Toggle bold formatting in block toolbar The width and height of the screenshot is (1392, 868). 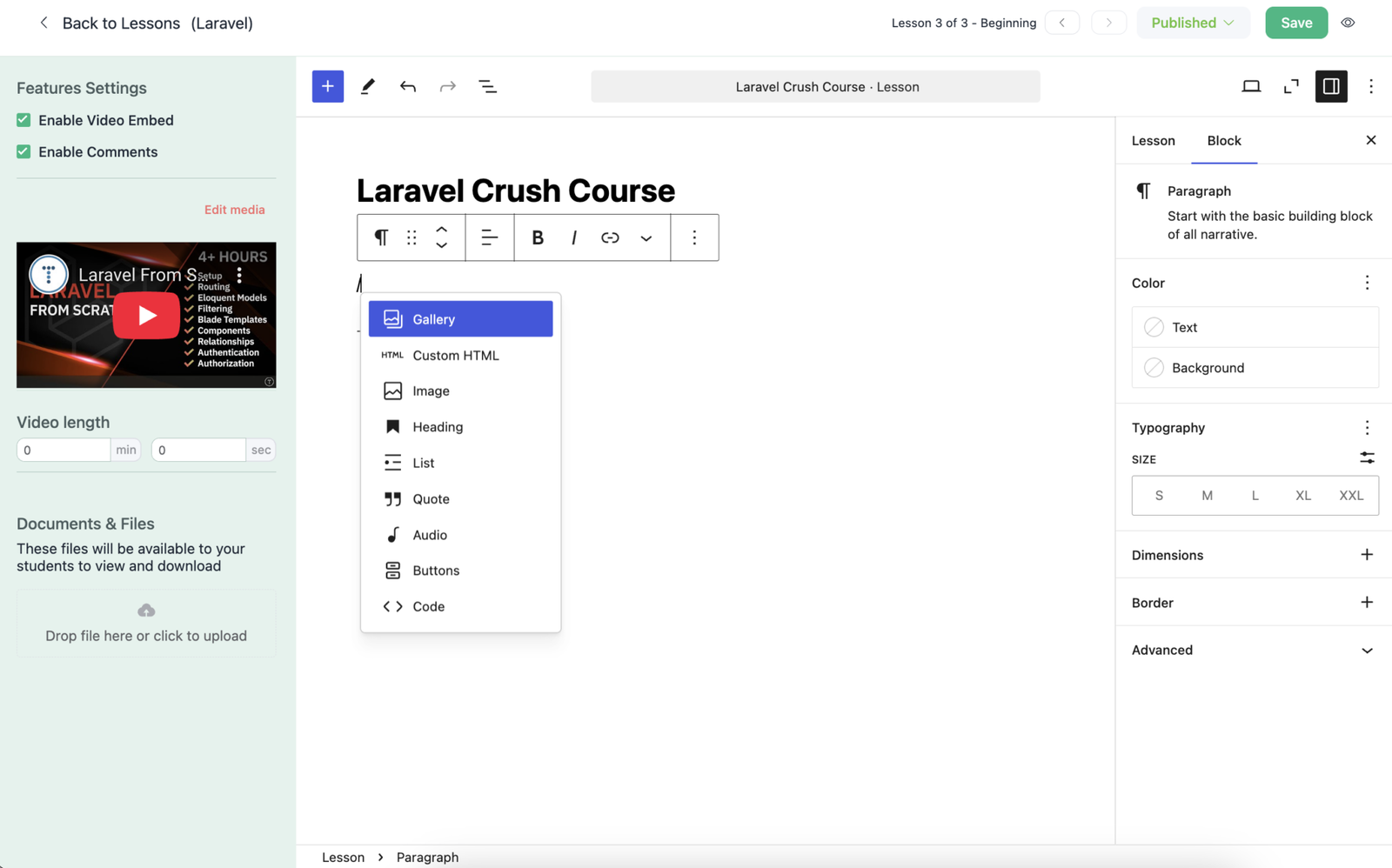537,237
